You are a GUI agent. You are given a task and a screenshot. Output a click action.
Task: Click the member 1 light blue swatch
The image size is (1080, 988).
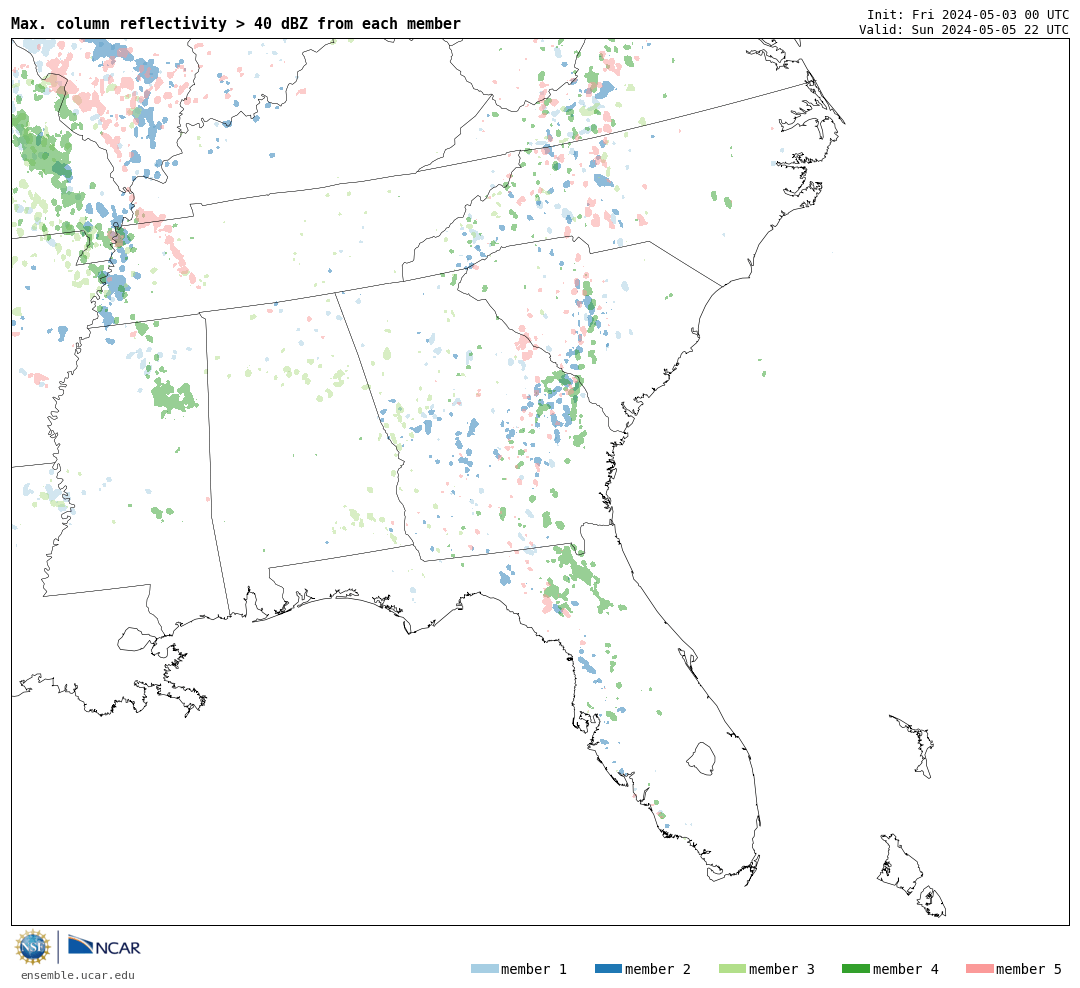485,969
